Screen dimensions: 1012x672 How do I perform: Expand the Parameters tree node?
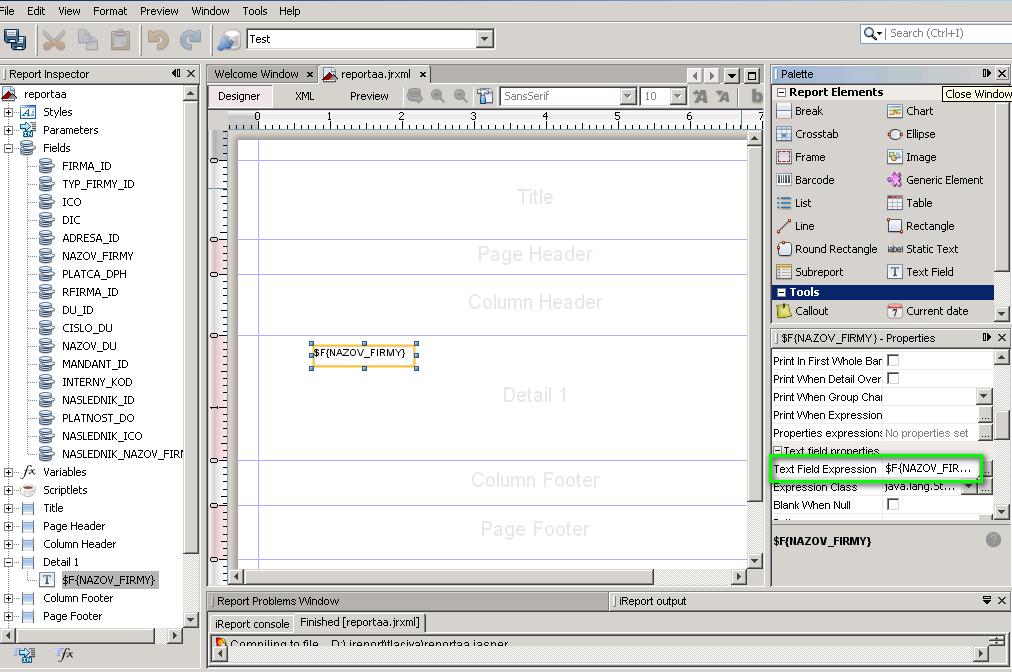pos(8,130)
